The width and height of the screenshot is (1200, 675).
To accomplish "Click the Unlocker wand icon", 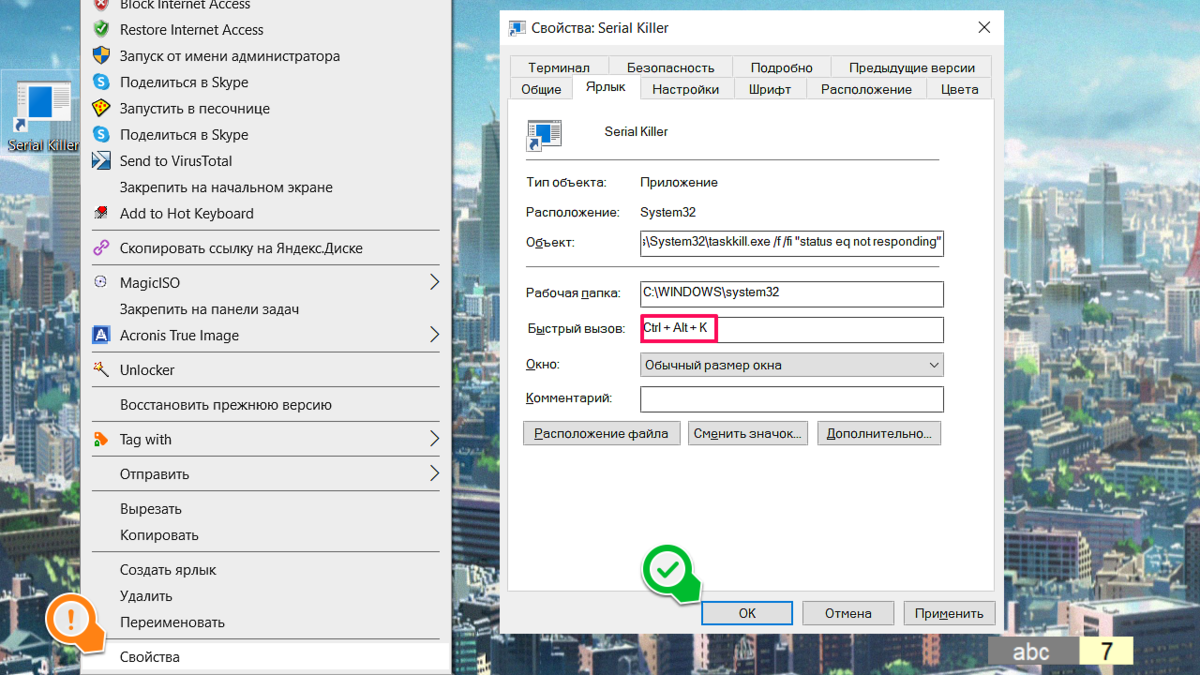I will (101, 370).
